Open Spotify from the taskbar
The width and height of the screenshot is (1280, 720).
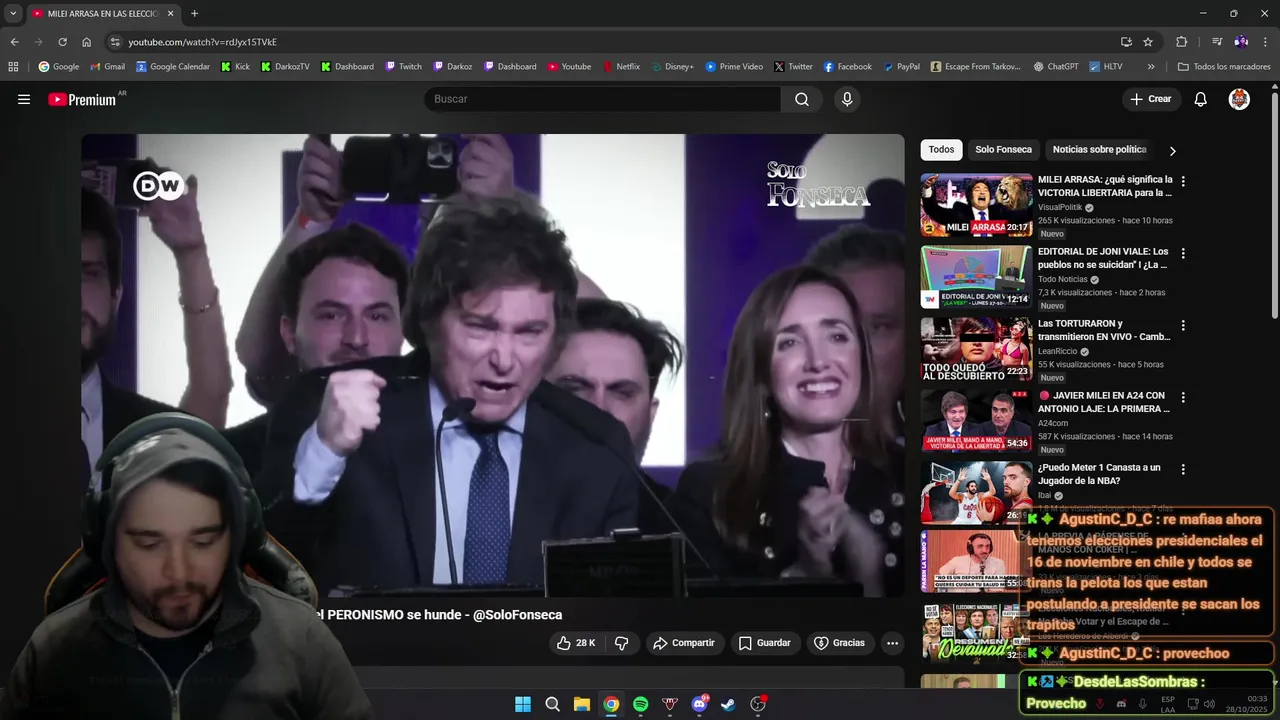click(x=640, y=704)
